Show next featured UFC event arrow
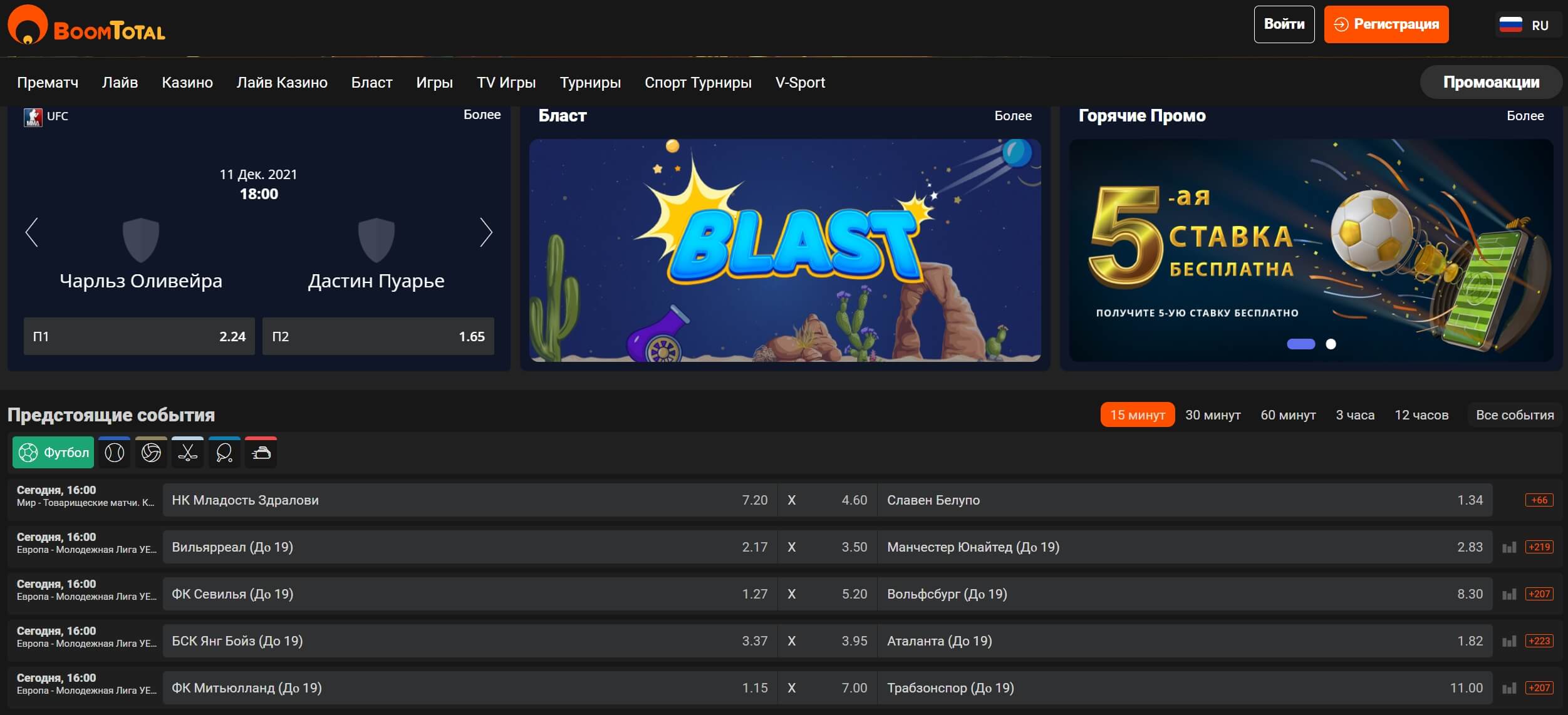 pyautogui.click(x=486, y=232)
